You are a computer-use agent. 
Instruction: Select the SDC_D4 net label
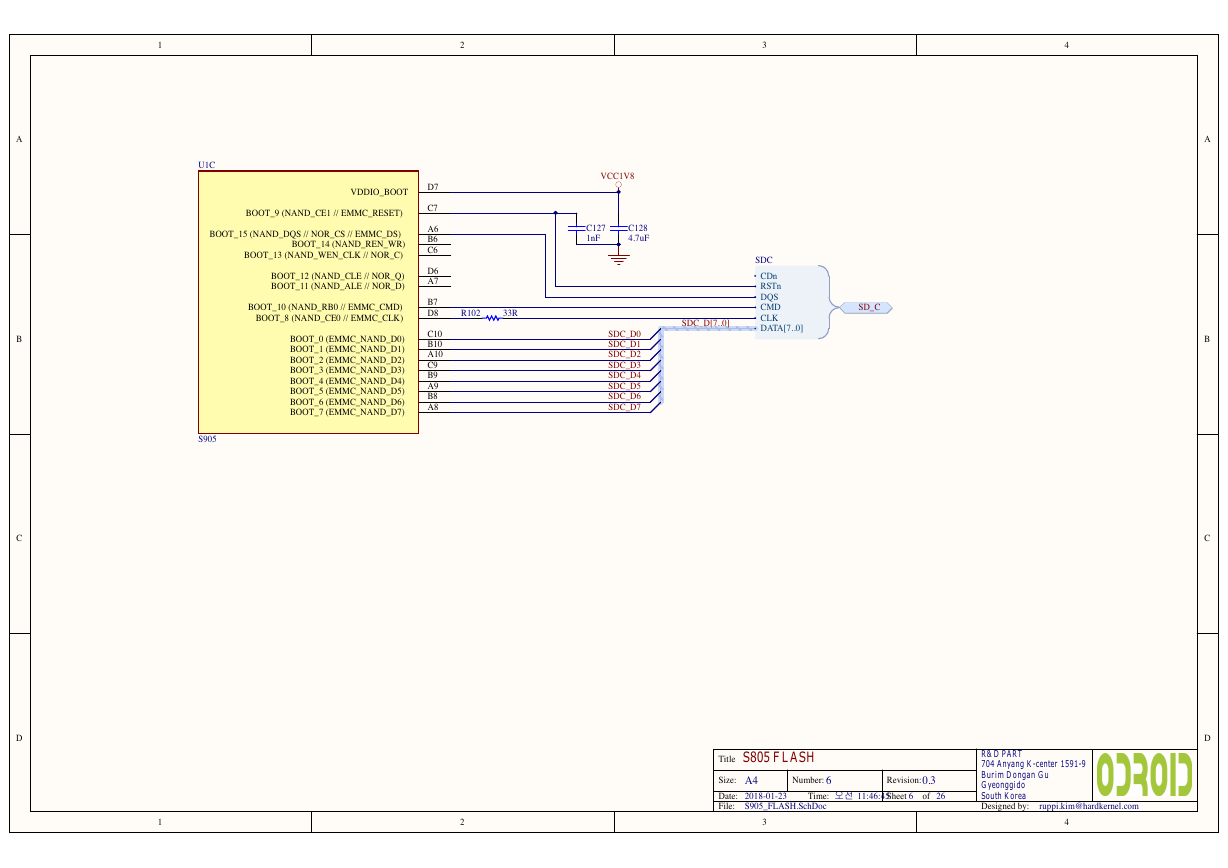[625, 376]
